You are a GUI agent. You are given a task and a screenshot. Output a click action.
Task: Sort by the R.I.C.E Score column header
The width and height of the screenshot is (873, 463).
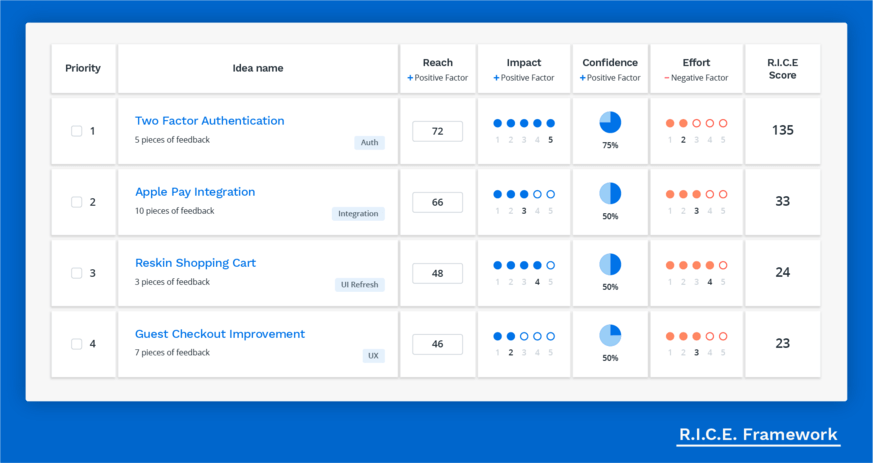[782, 69]
